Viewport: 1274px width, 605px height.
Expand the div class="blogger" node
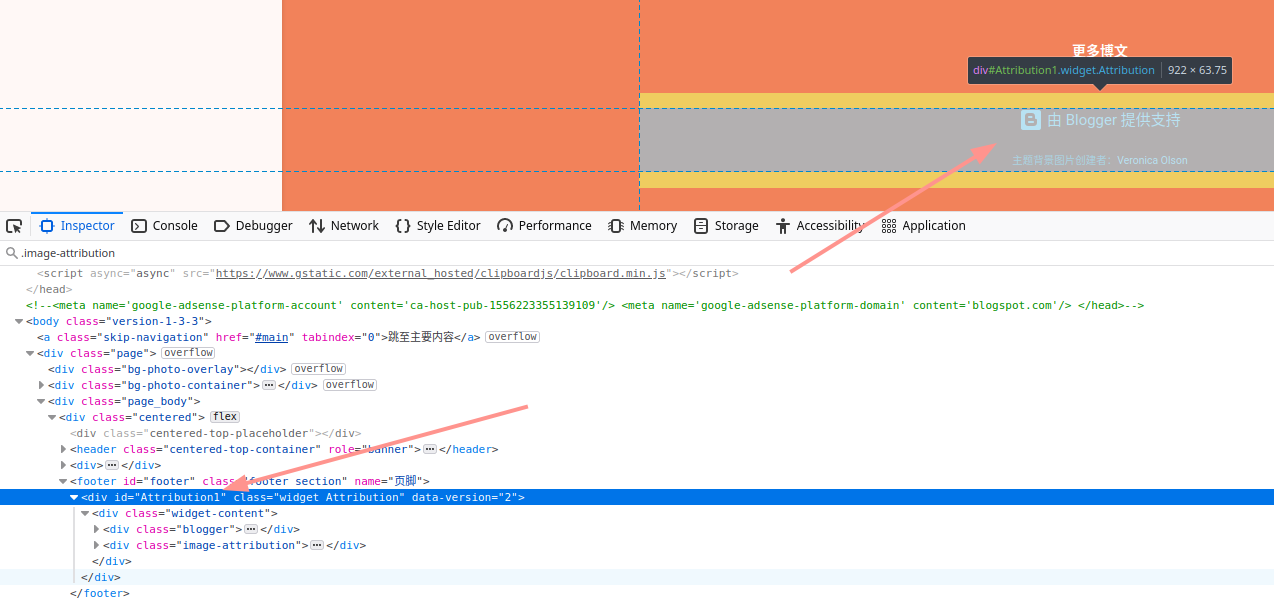(x=96, y=529)
